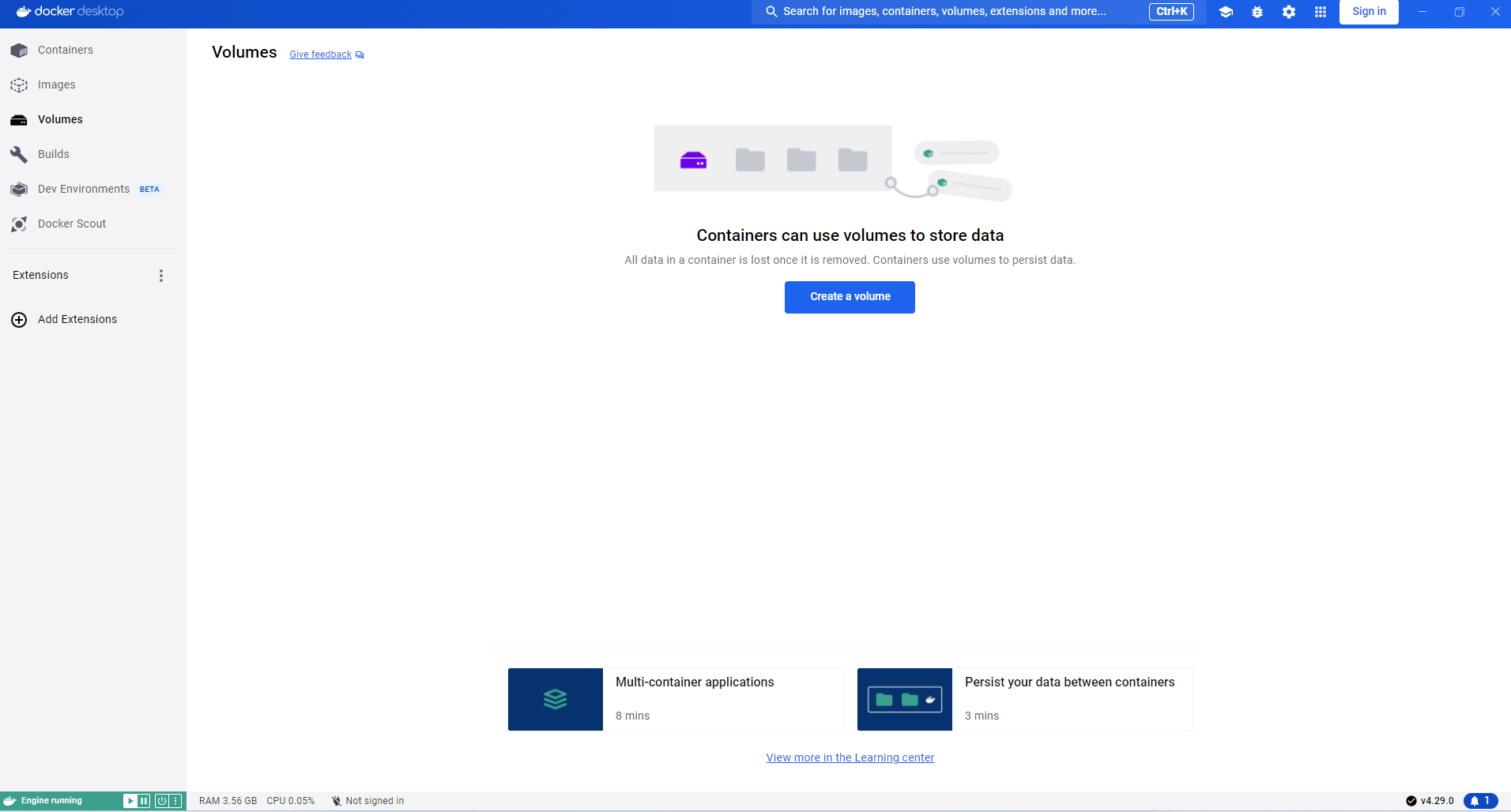1511x812 pixels.
Task: Click the engine power icon
Action: pos(163,800)
